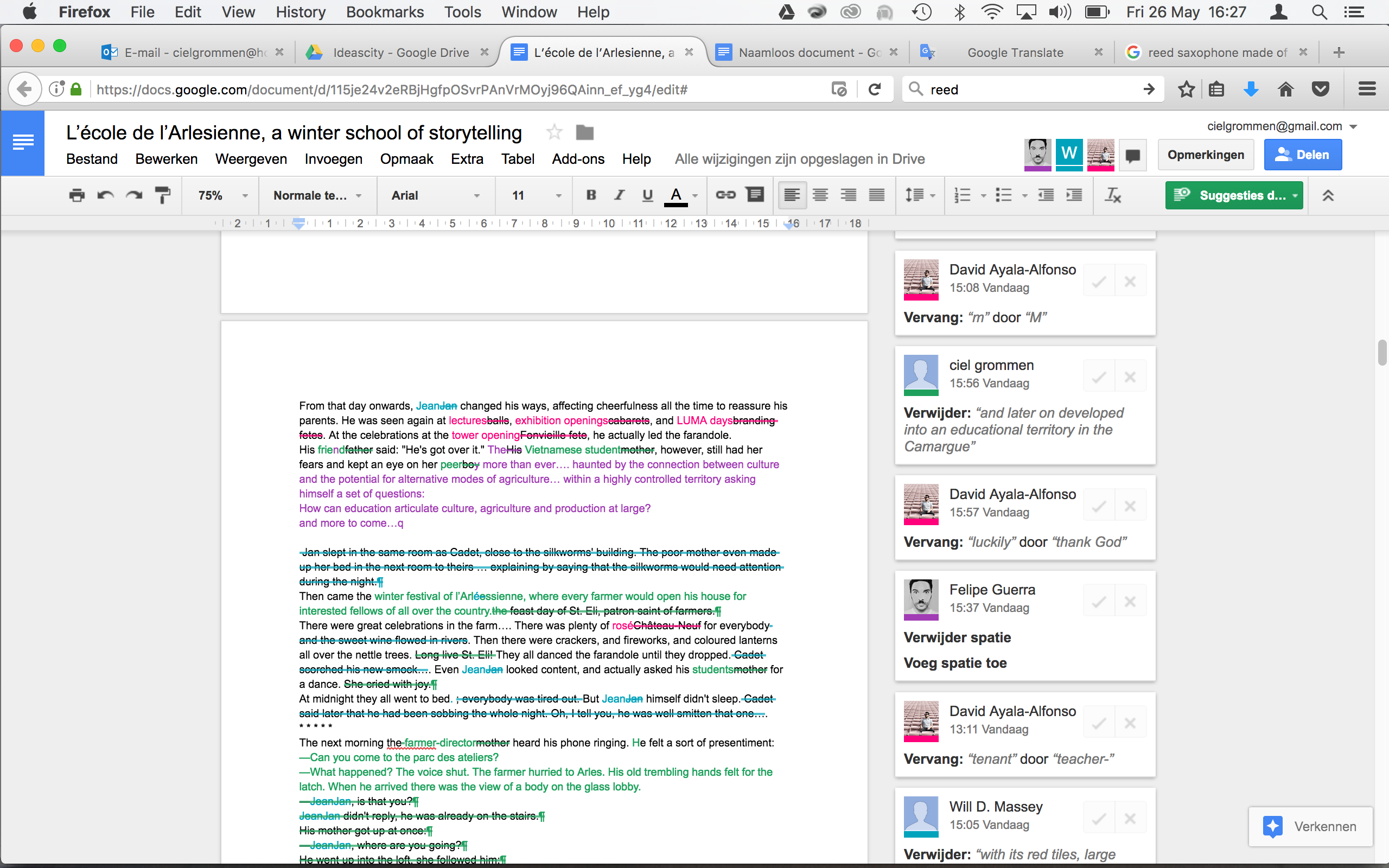Open the Firefox hamburger menu
The image size is (1389, 868).
[1367, 89]
